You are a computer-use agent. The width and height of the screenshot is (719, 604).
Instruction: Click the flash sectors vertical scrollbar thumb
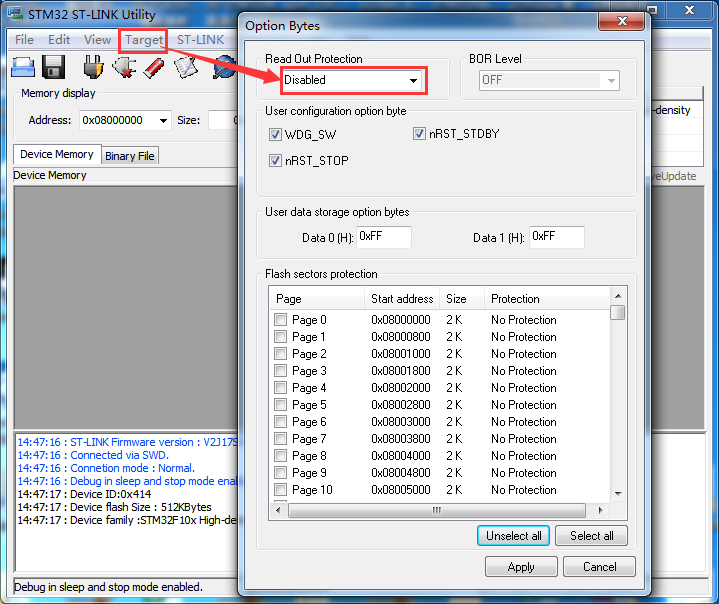coord(618,312)
